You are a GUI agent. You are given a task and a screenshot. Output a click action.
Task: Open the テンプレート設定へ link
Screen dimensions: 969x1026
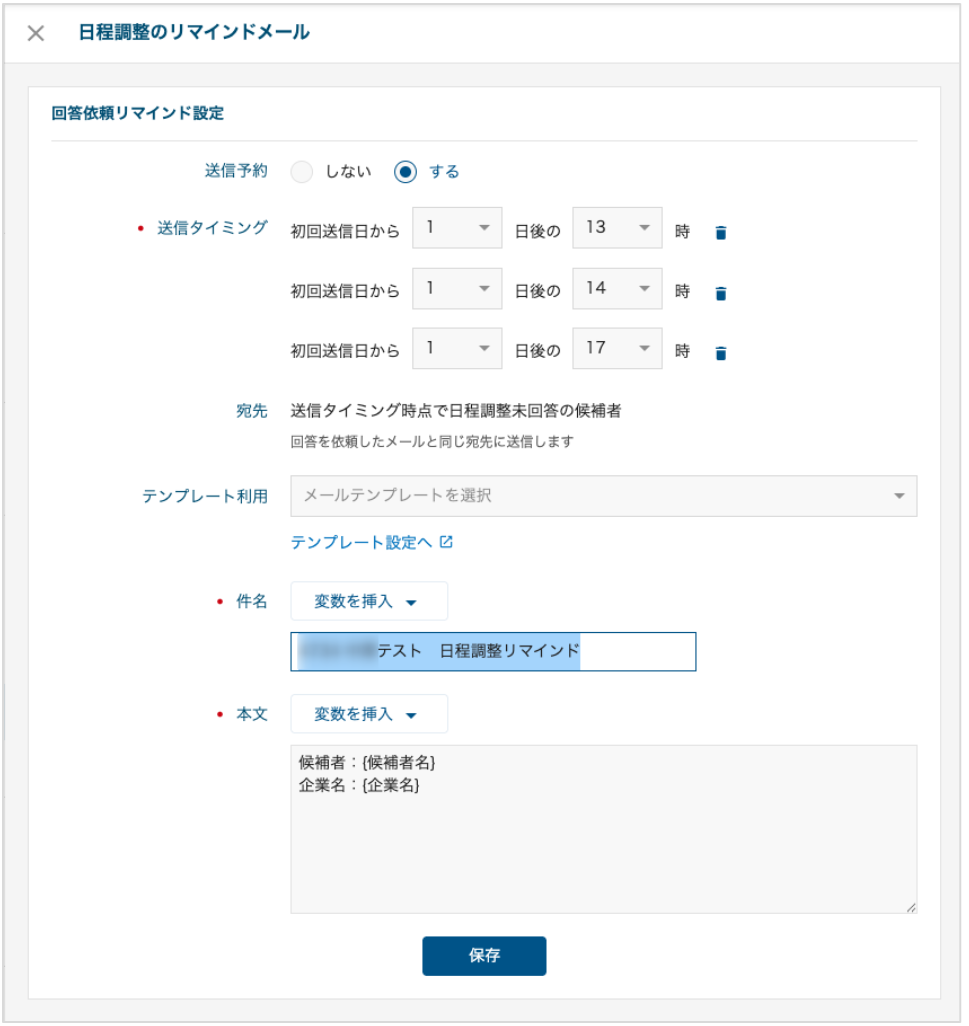pos(361,542)
